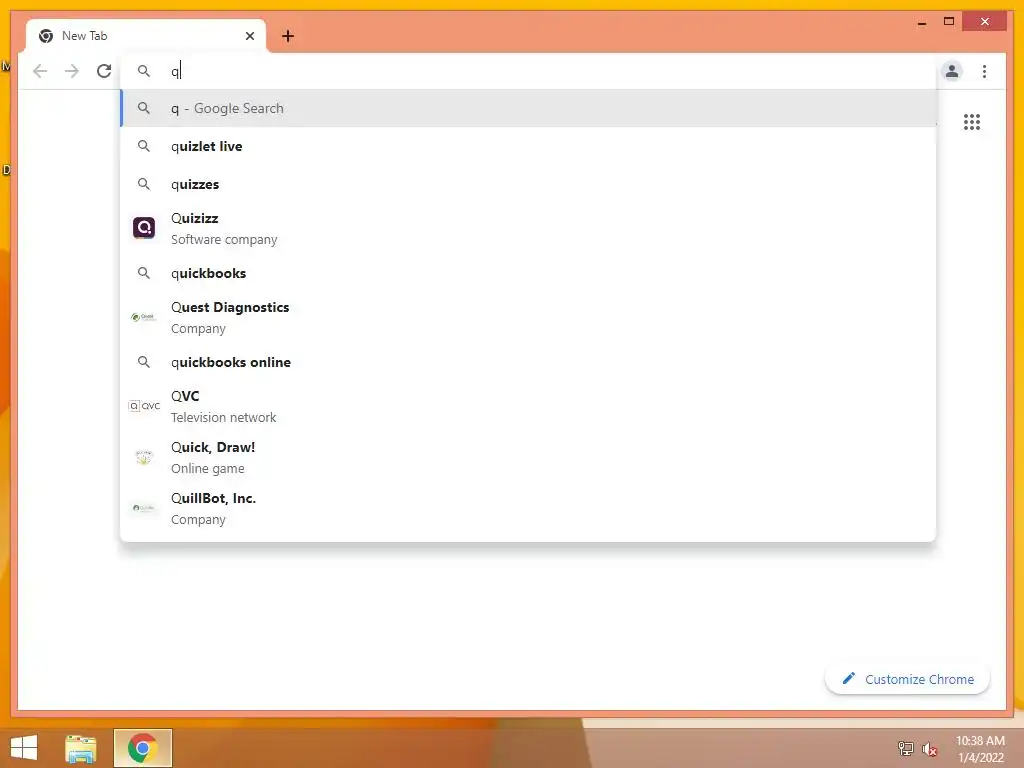Select the 'quizzes' suggestion
The width and height of the screenshot is (1024, 768).
pyautogui.click(x=528, y=184)
